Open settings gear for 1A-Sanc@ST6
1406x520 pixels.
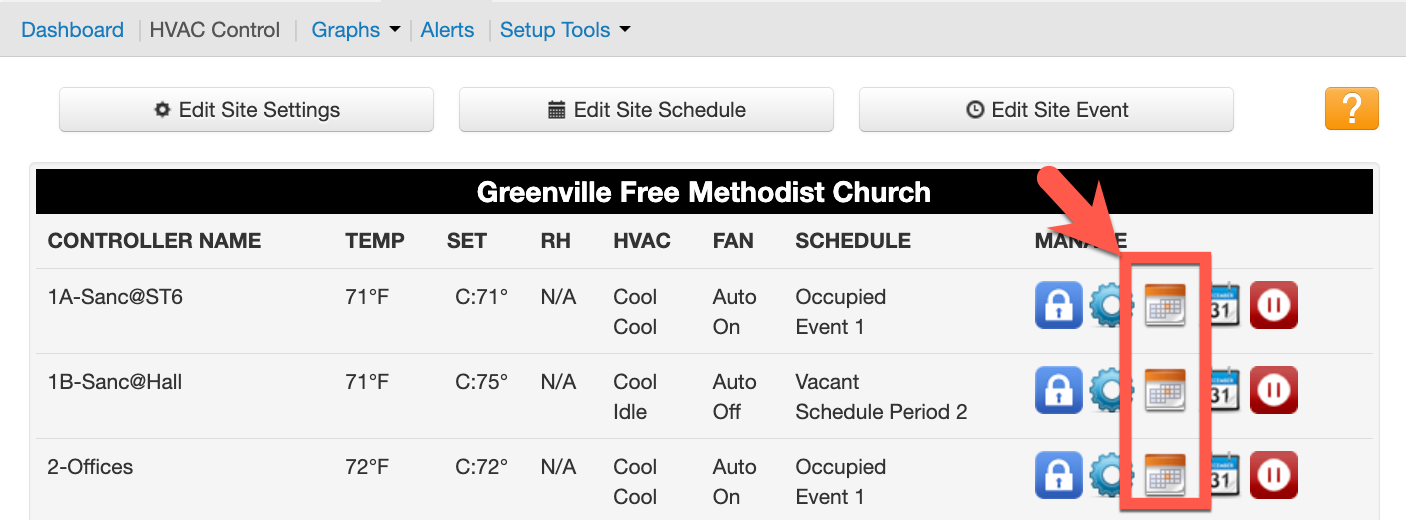tap(1107, 305)
